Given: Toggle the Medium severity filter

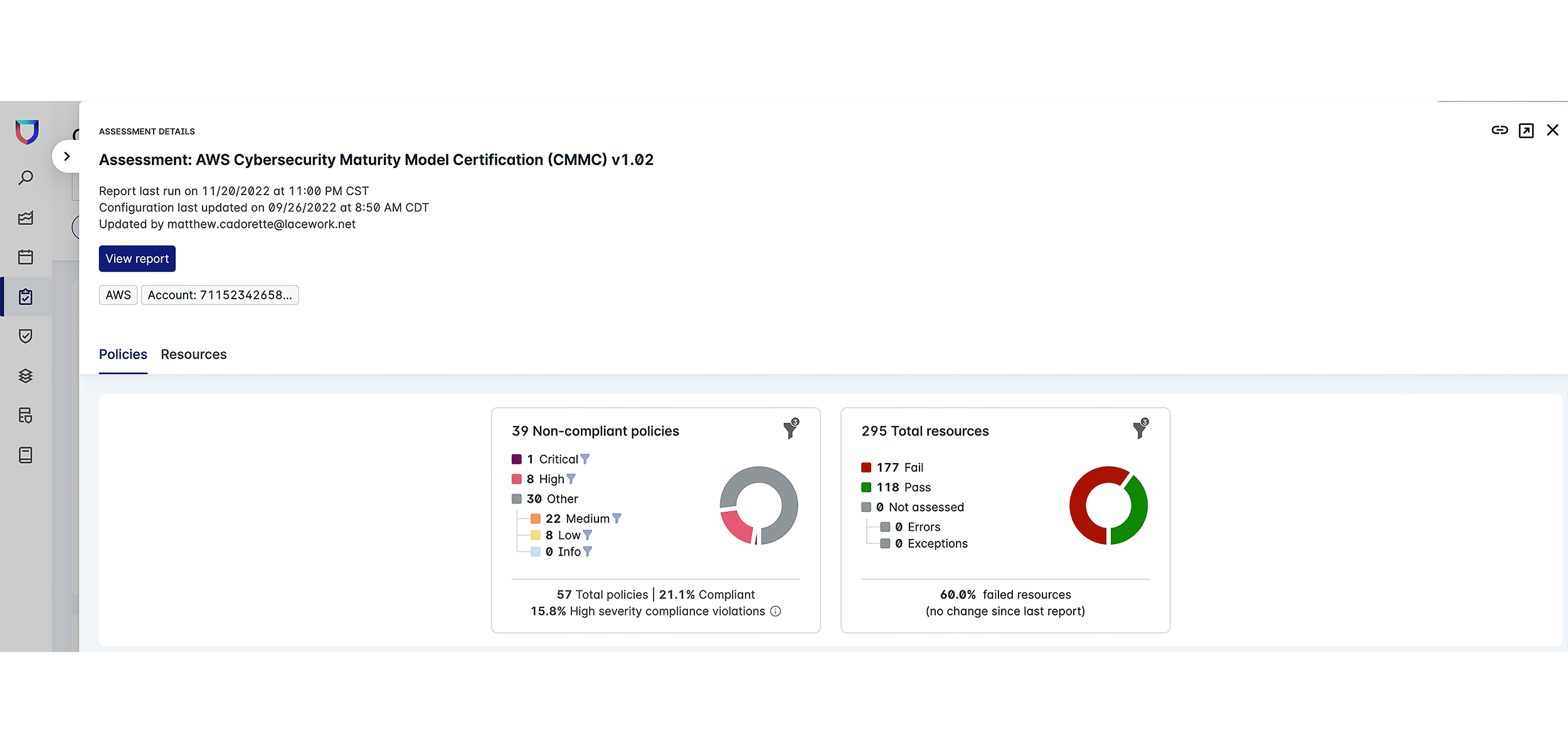Looking at the screenshot, I should [x=617, y=518].
